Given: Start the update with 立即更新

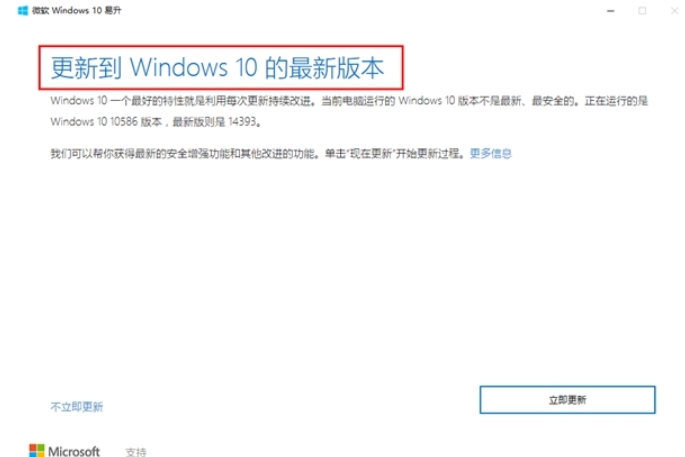Looking at the screenshot, I should click(x=567, y=400).
